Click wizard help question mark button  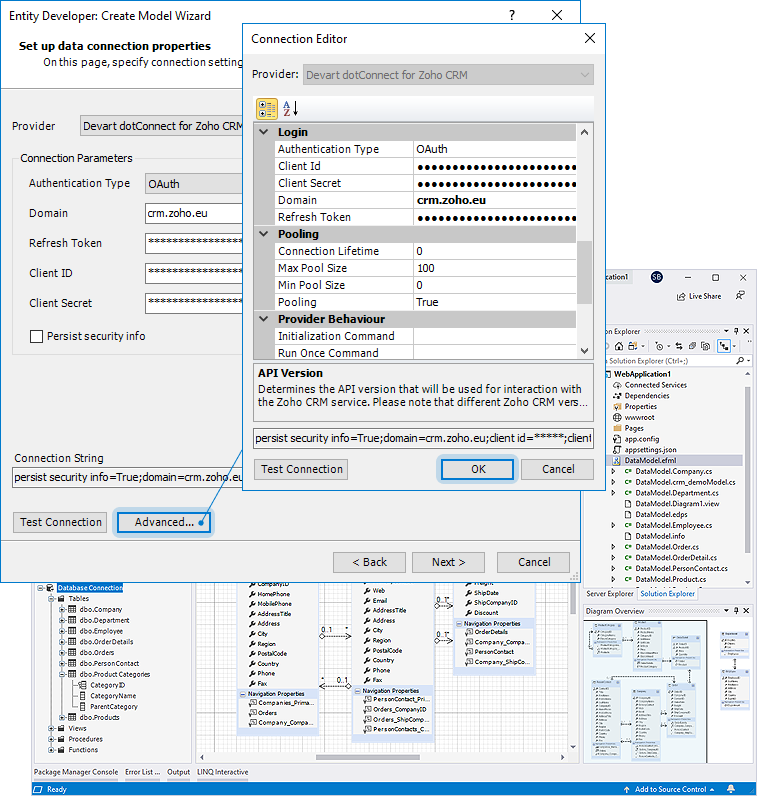pos(512,15)
